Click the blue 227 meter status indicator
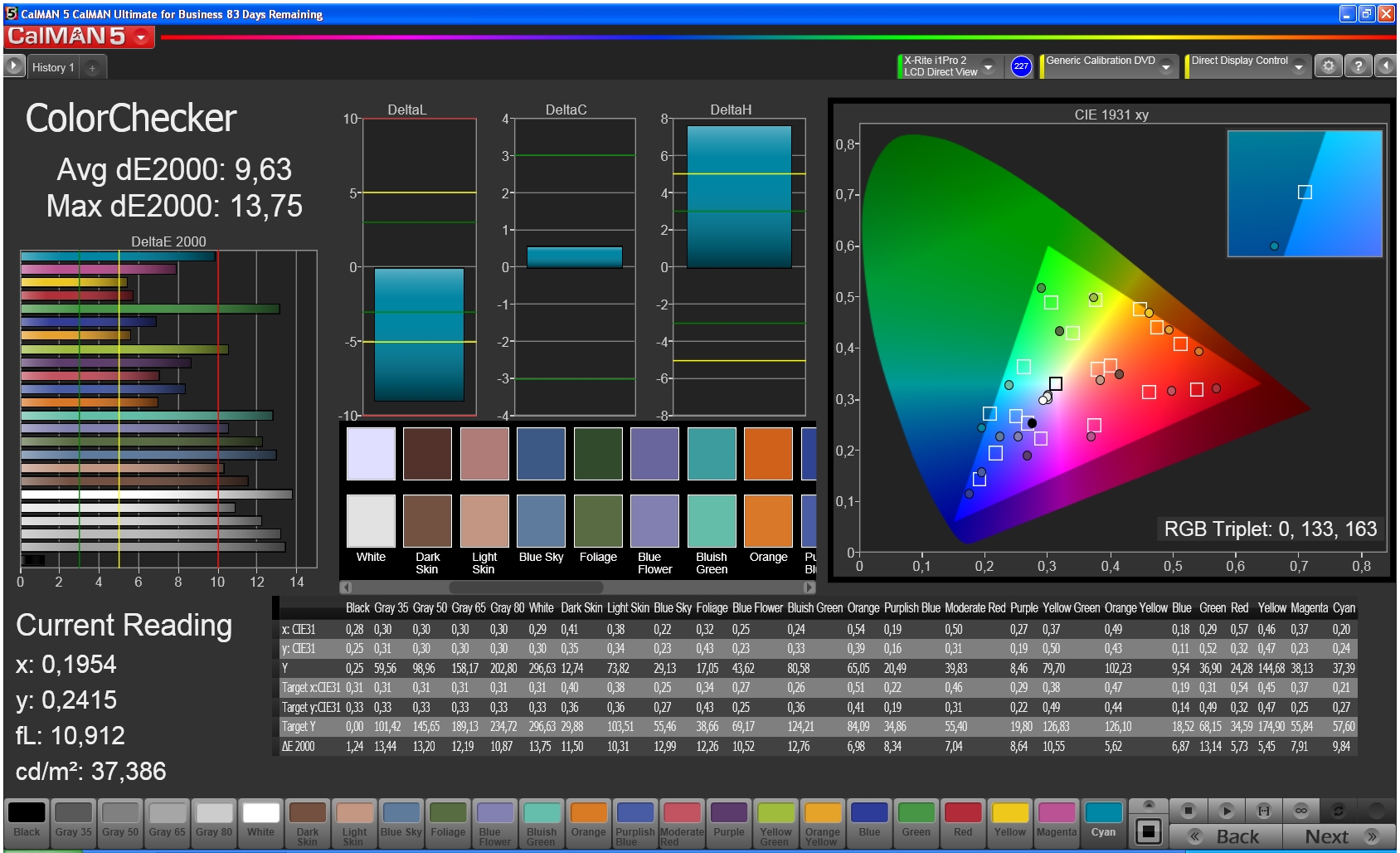The image size is (1400, 853). coord(1021,66)
